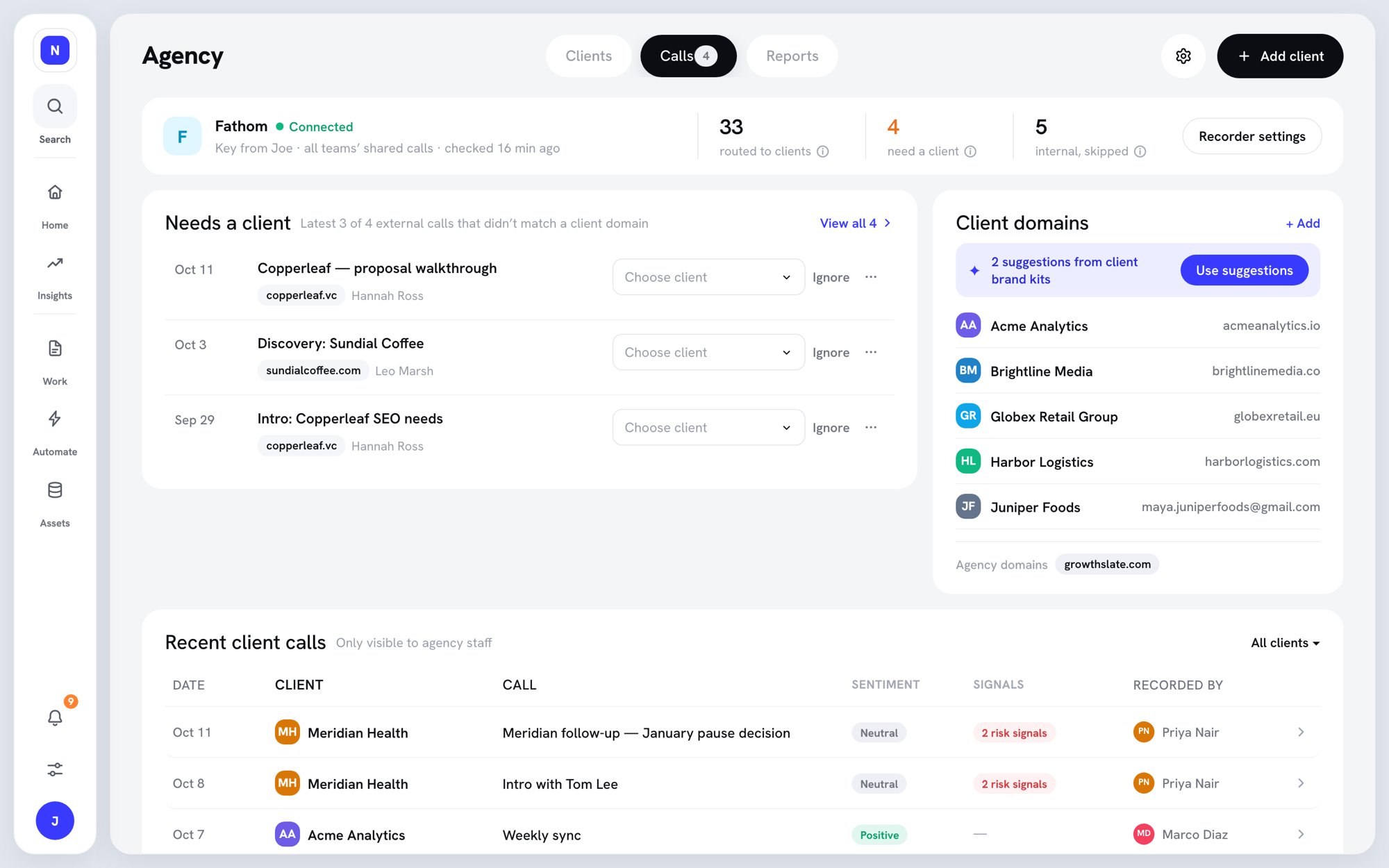1389x868 pixels.
Task: Click Use suggestions button
Action: 1244,270
